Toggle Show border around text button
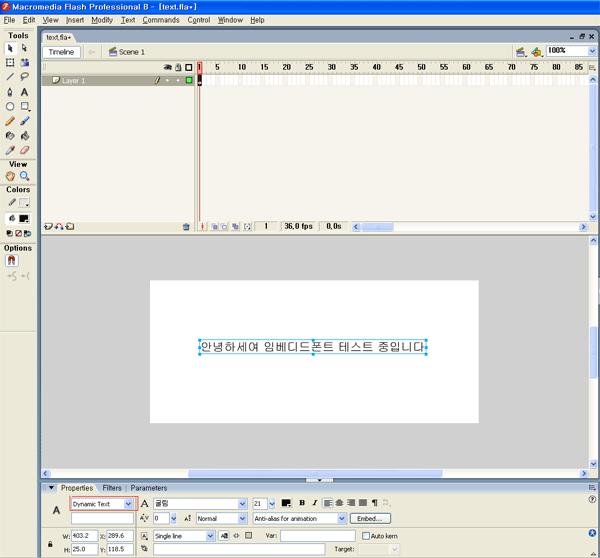This screenshot has height=558, width=600. [249, 535]
